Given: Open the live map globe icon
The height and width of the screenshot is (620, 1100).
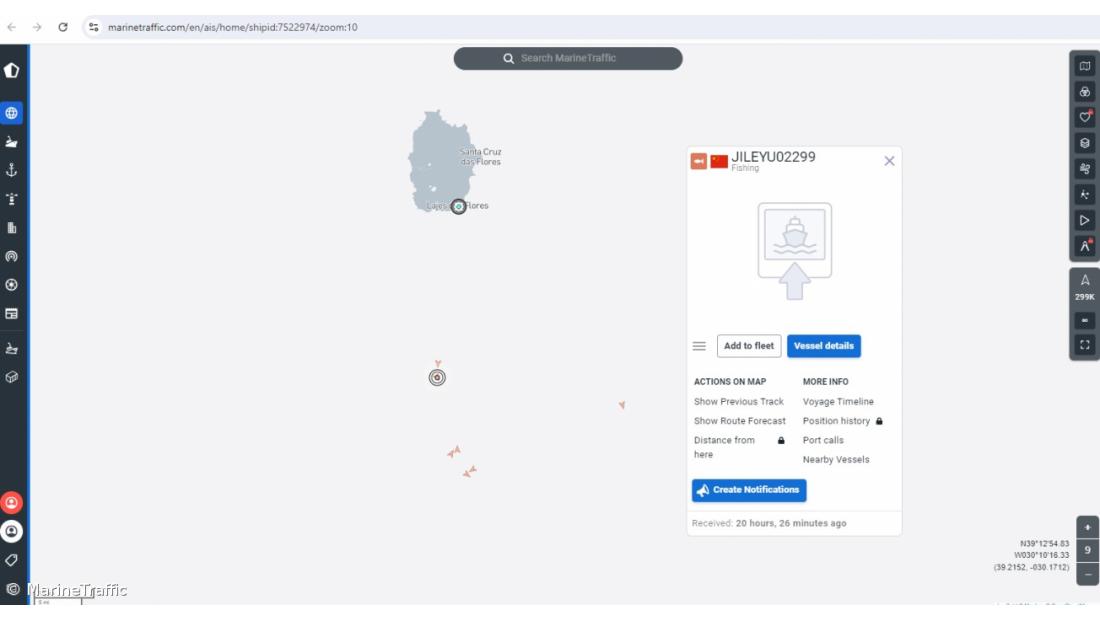Looking at the screenshot, I should 12,113.
